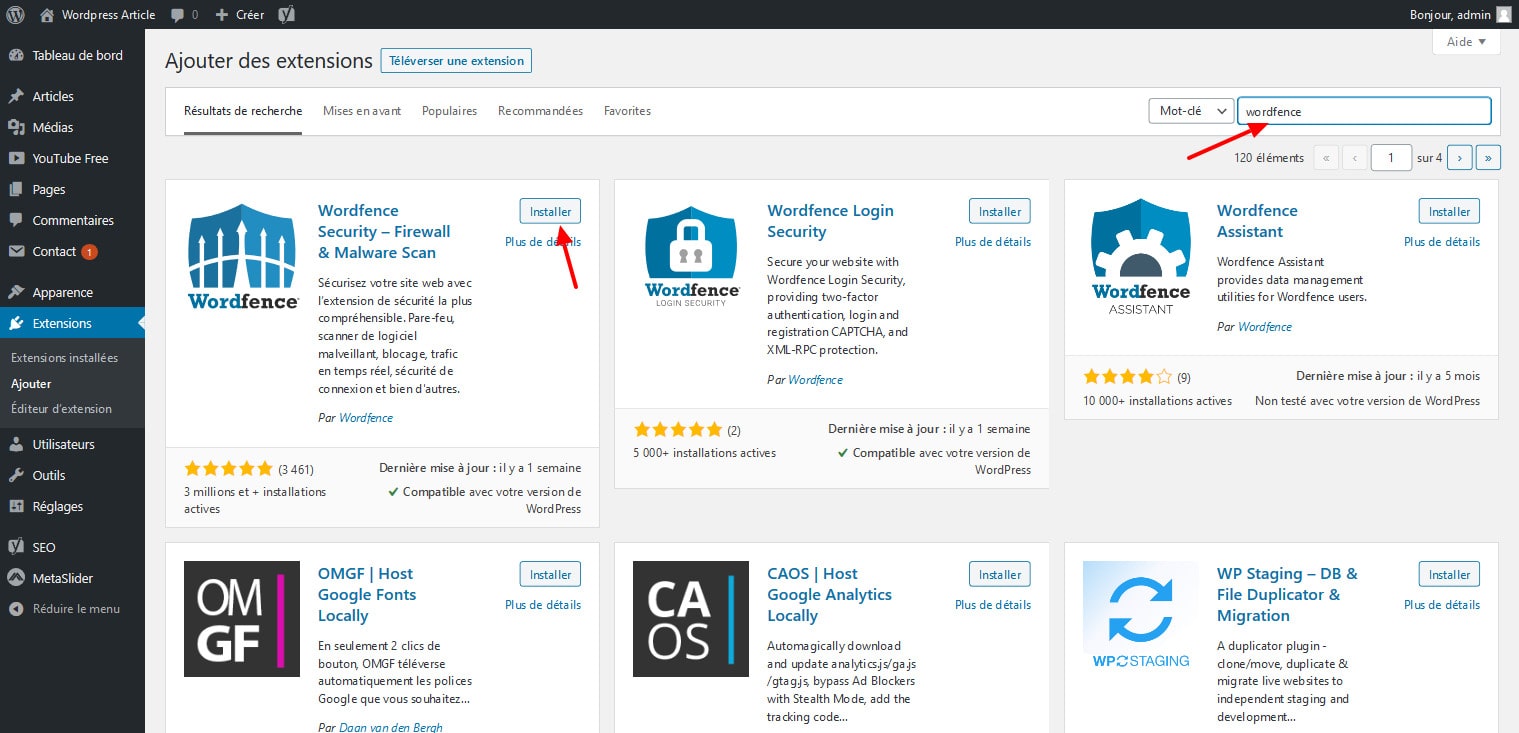This screenshot has width=1519, height=733.
Task: Install CAOS Host Google Analytics Locally
Action: (1000, 574)
